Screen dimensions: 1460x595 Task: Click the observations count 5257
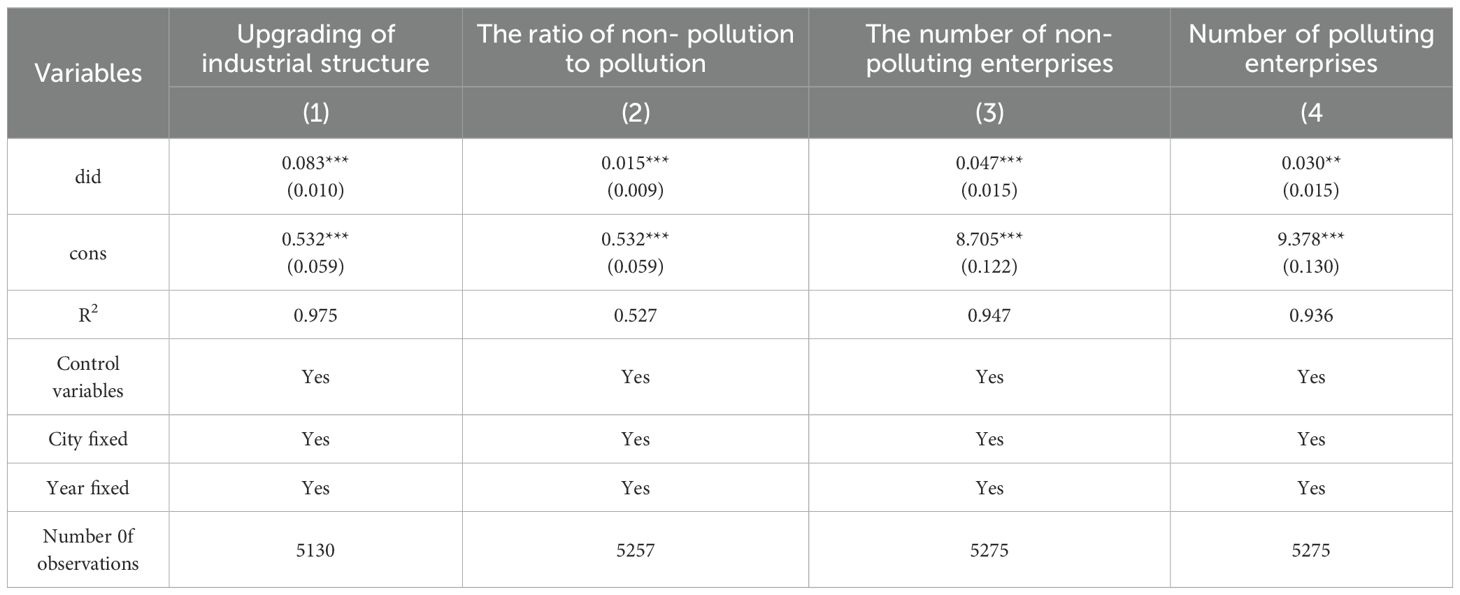click(x=635, y=550)
